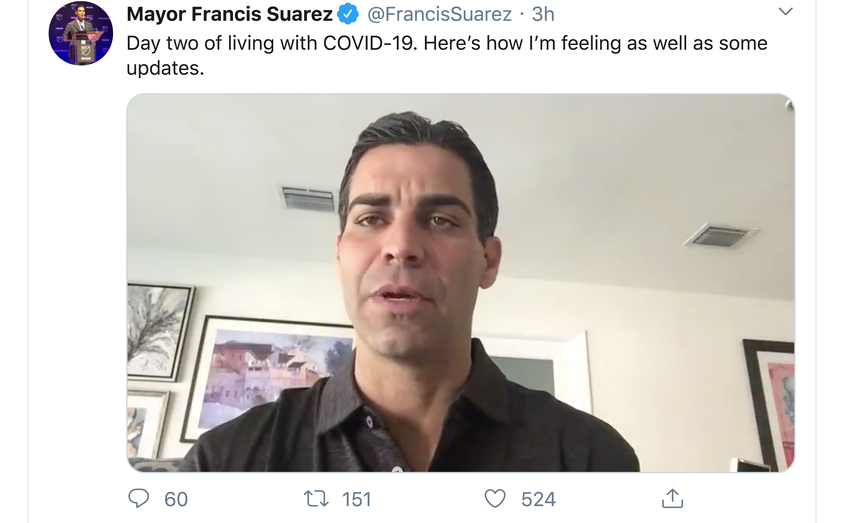Click the like count of 524
855x523 pixels.
tap(538, 499)
